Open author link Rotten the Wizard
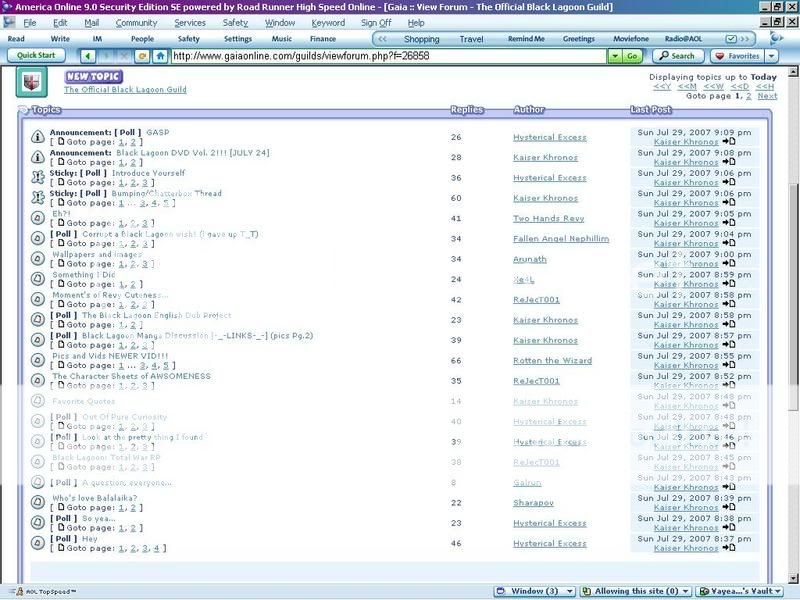The image size is (800, 600). point(553,361)
